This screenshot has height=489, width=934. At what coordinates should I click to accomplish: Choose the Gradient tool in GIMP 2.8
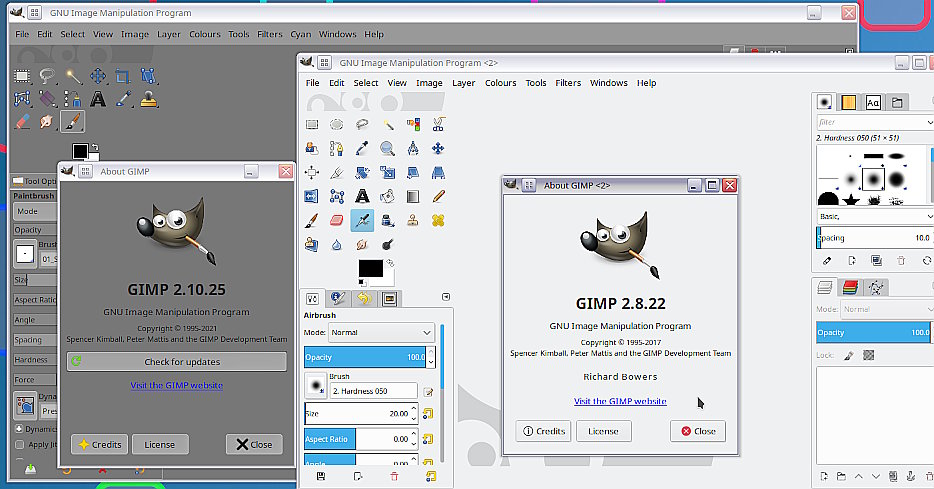412,197
